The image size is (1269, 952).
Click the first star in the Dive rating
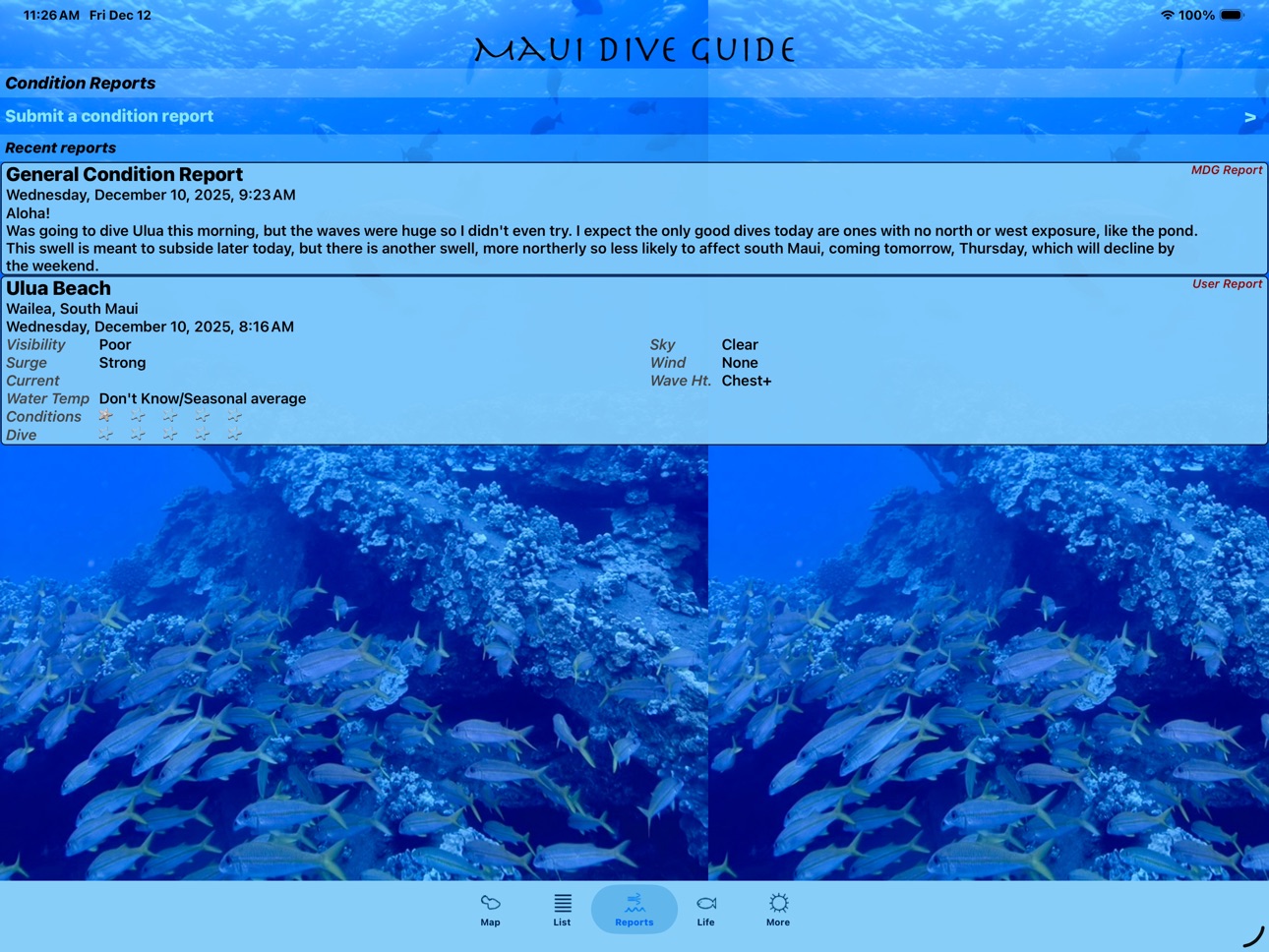click(106, 435)
